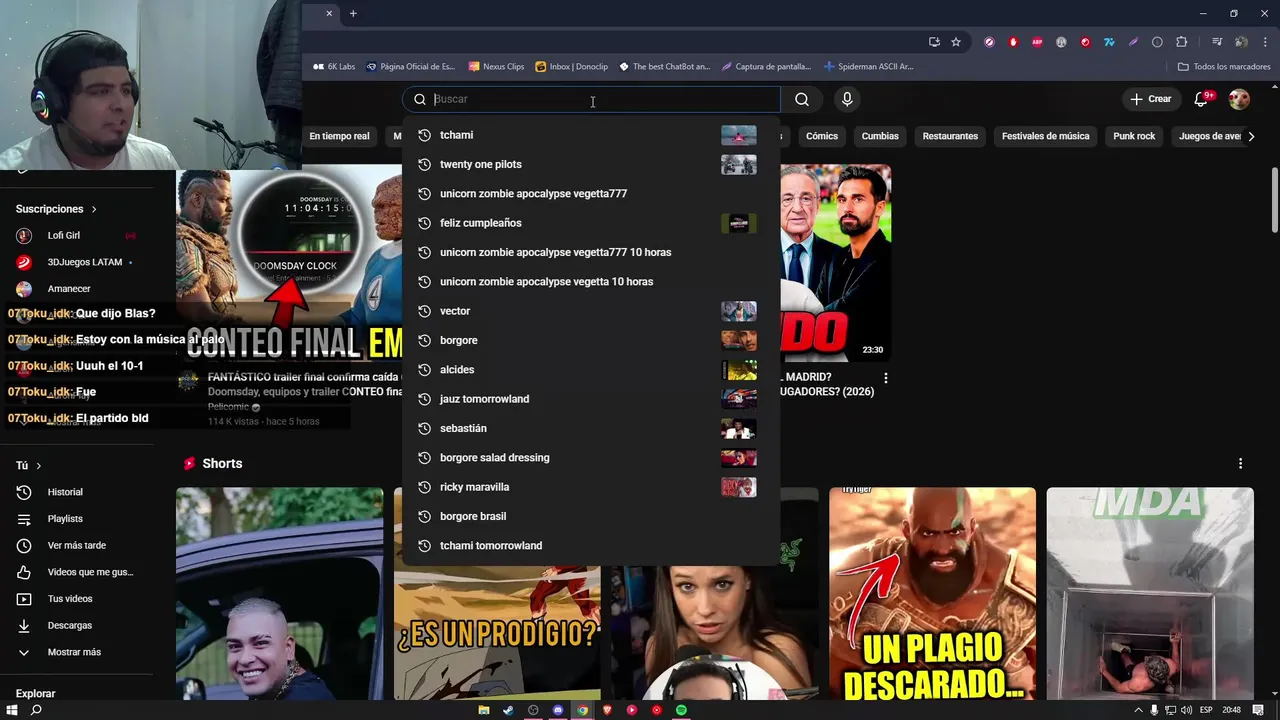Open the YouTube account avatar menu
The width and height of the screenshot is (1280, 720).
point(1239,99)
